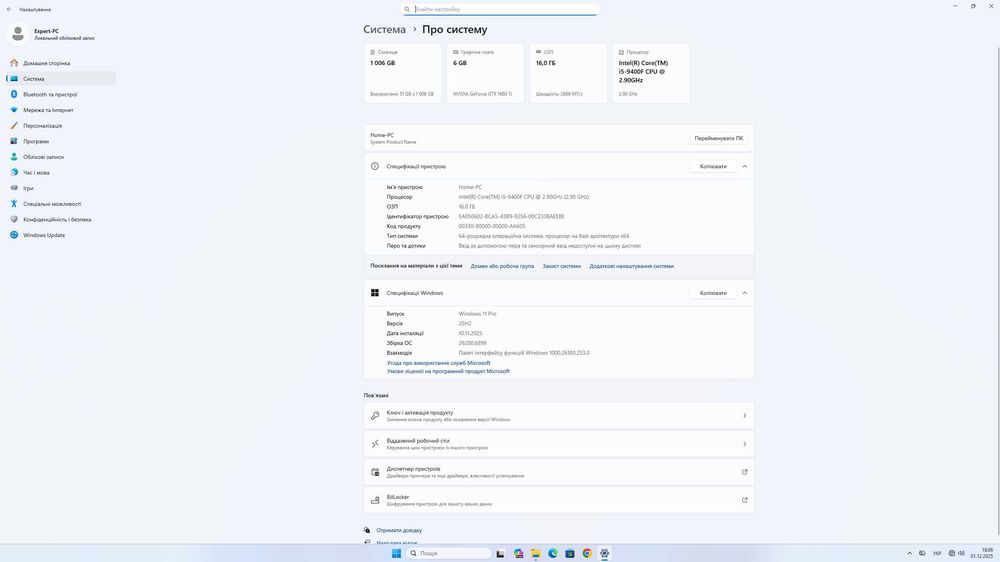1000x562 pixels.
Task: Open the Процесор info card
Action: [x=651, y=73]
